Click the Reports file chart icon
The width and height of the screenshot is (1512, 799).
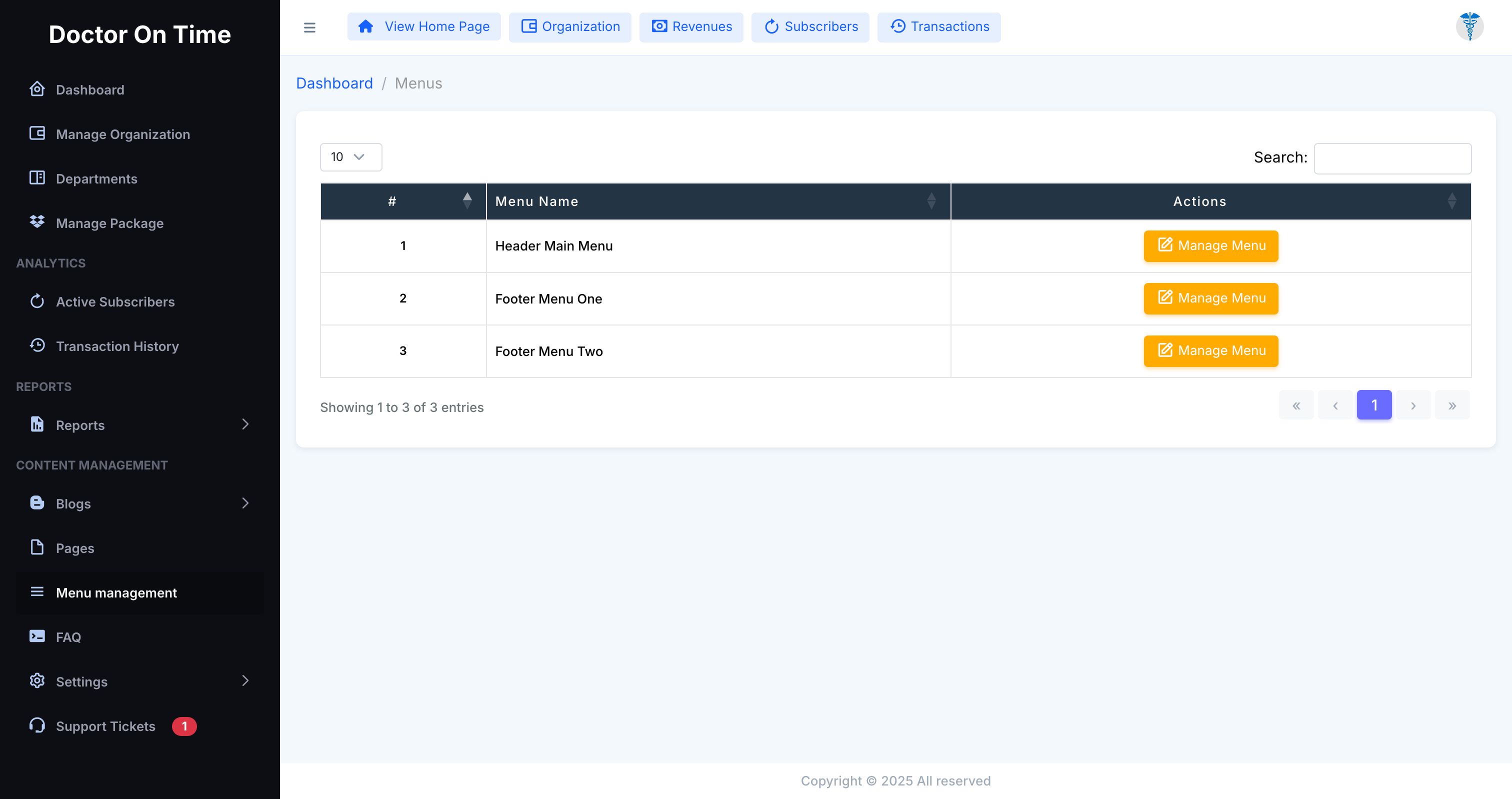click(37, 424)
